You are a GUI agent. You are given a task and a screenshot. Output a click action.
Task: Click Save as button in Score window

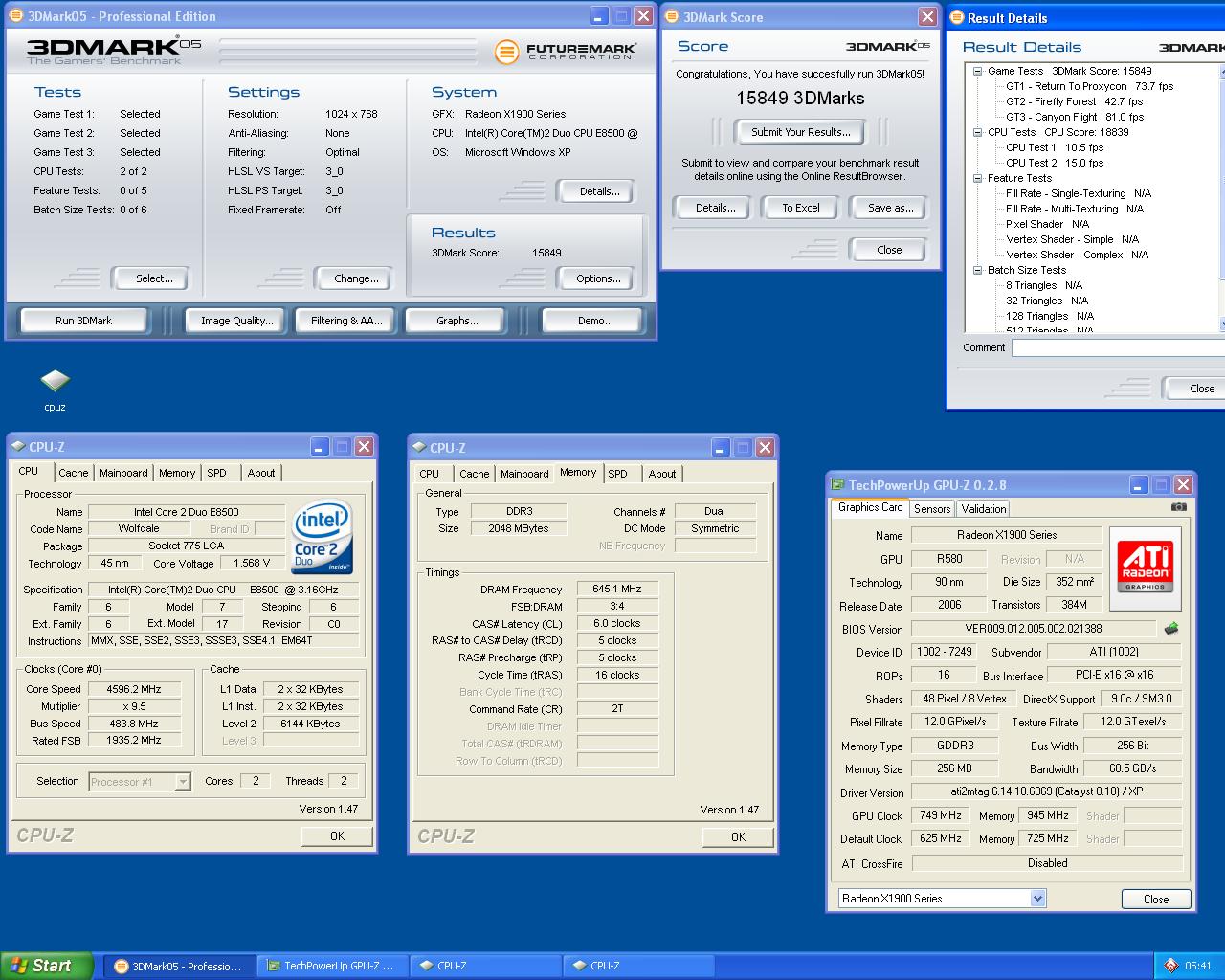point(890,208)
